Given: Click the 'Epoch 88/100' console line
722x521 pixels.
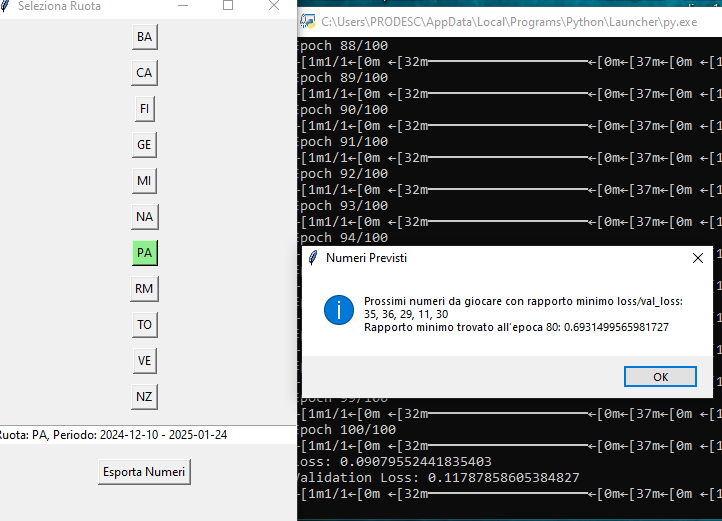Looking at the screenshot, I should click(x=343, y=46).
